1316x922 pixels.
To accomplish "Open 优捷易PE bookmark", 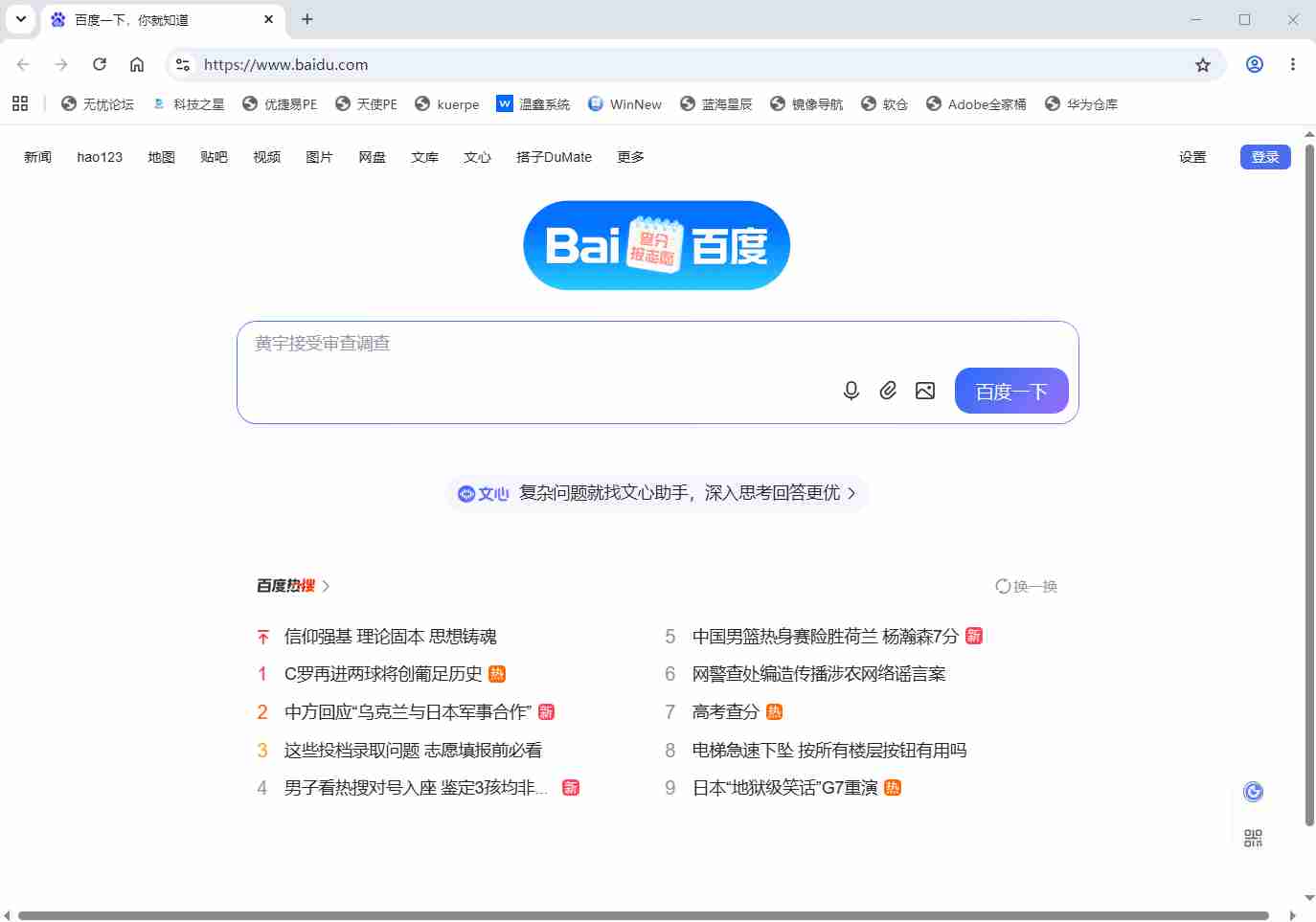I will pos(280,103).
